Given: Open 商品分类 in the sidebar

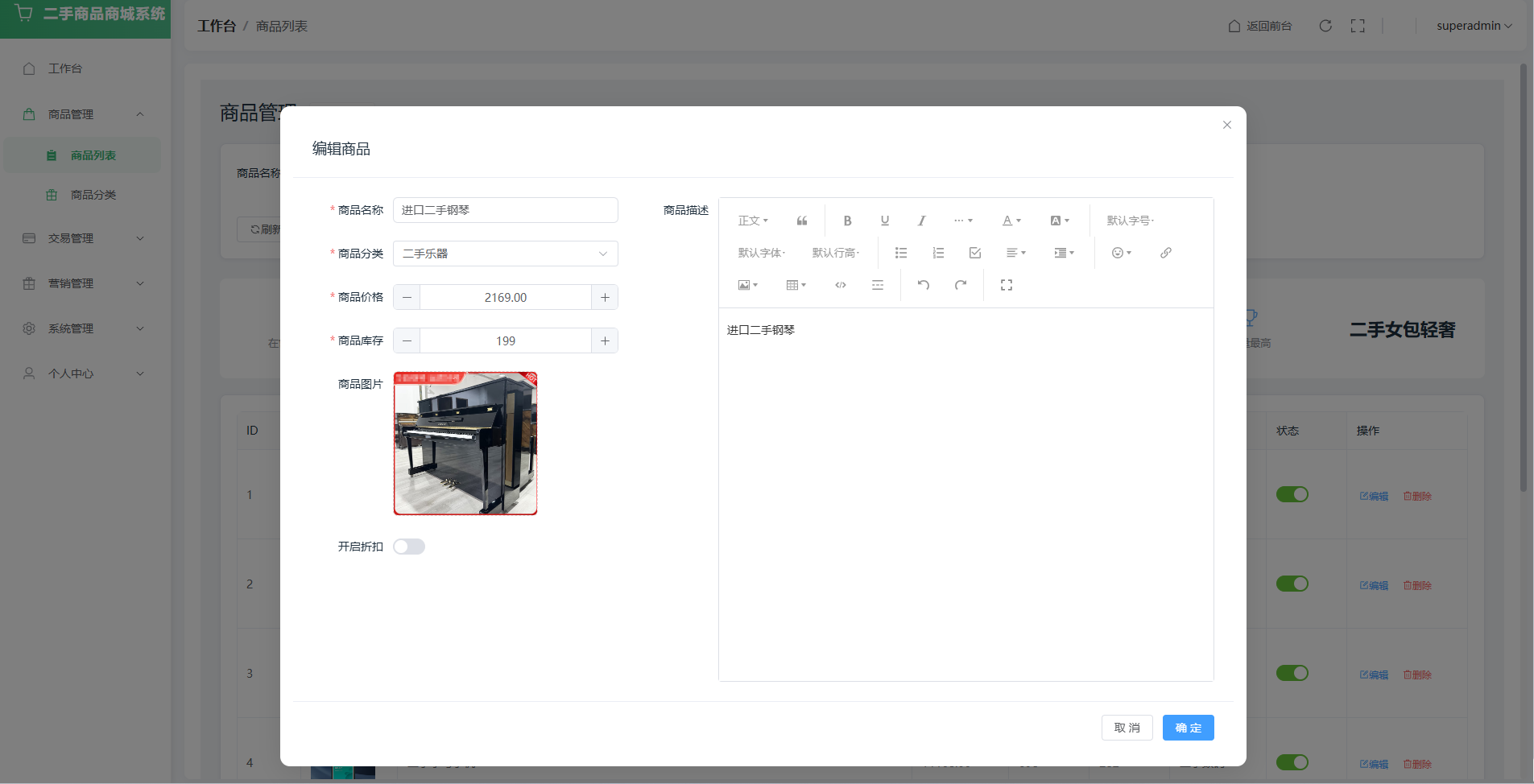Looking at the screenshot, I should 93,195.
